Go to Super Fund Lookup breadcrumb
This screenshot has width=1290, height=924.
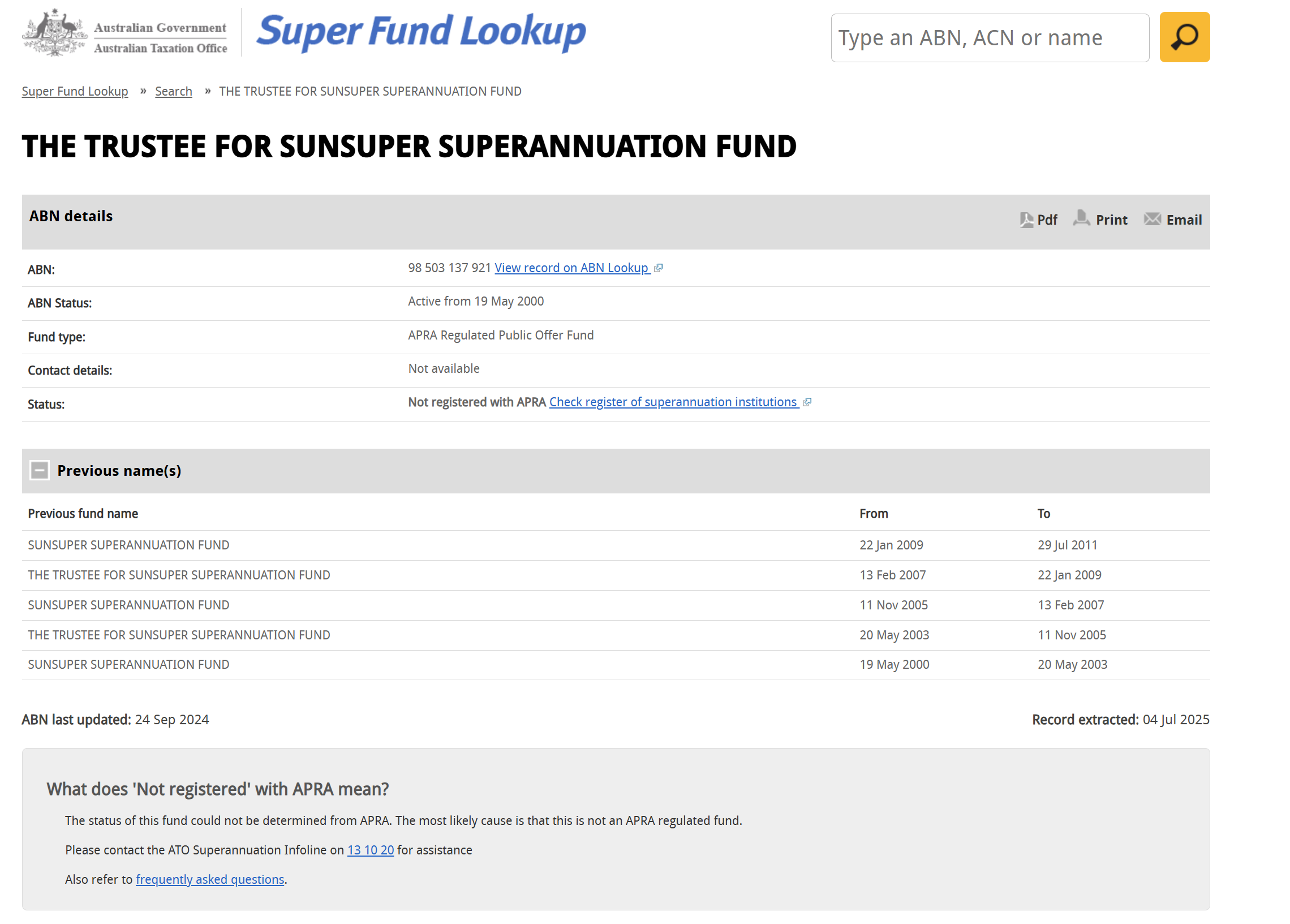[75, 91]
